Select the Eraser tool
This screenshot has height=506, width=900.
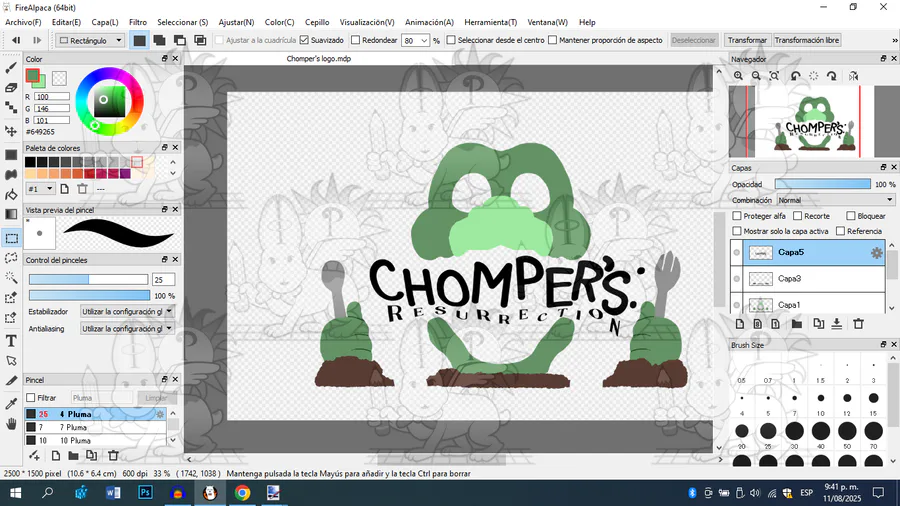tap(11, 88)
